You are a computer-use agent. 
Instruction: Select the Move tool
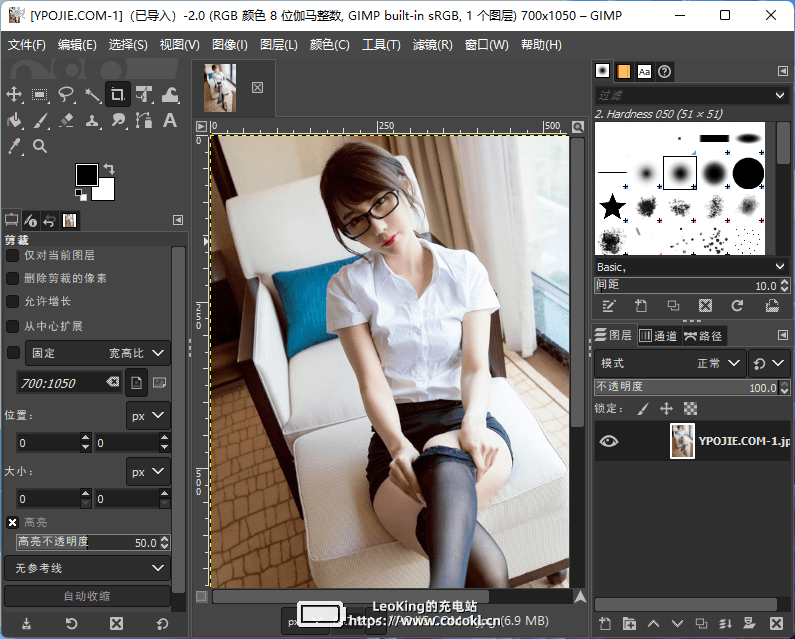[14, 94]
